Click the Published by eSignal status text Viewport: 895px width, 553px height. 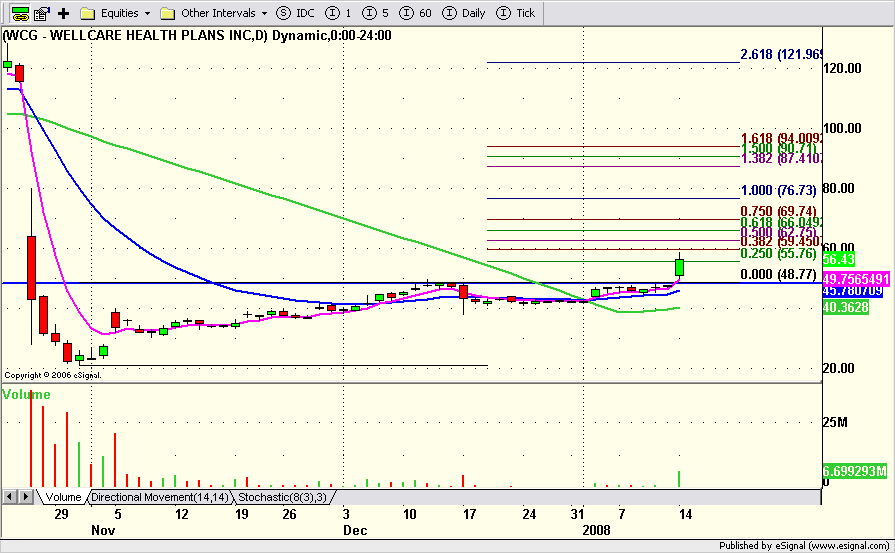point(804,546)
